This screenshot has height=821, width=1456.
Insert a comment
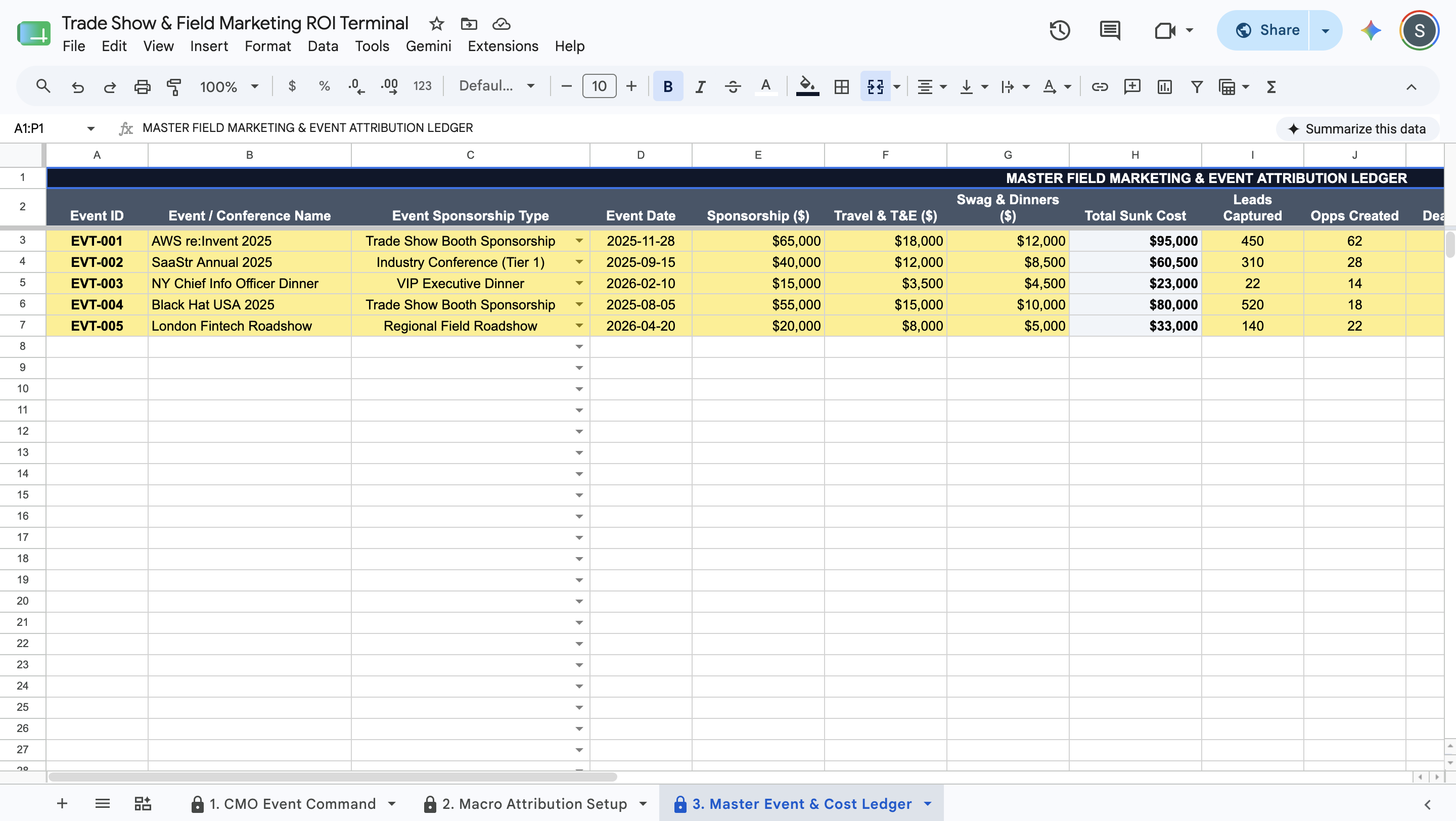pyautogui.click(x=1131, y=86)
